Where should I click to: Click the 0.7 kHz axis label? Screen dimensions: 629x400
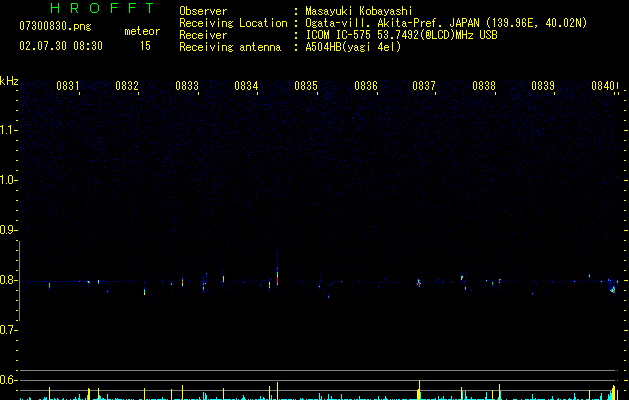(x=8, y=330)
